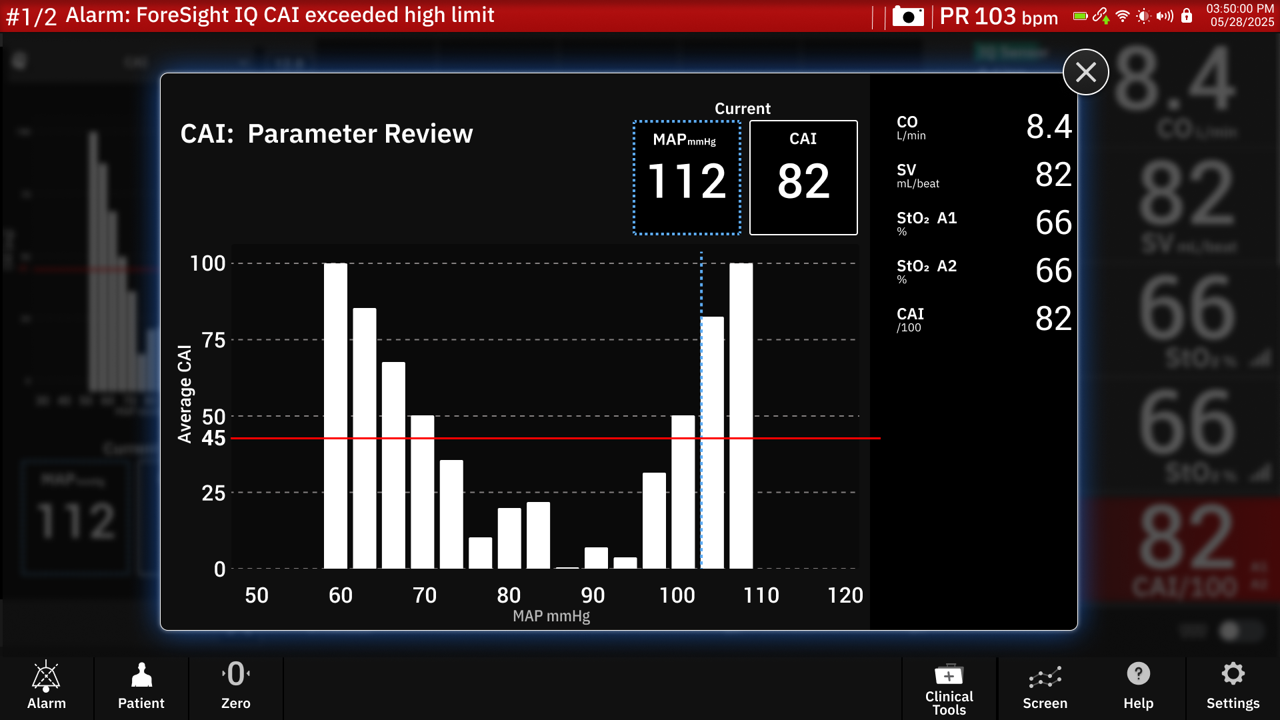Open the screen brightness icon
The width and height of the screenshot is (1280, 720).
click(1143, 16)
